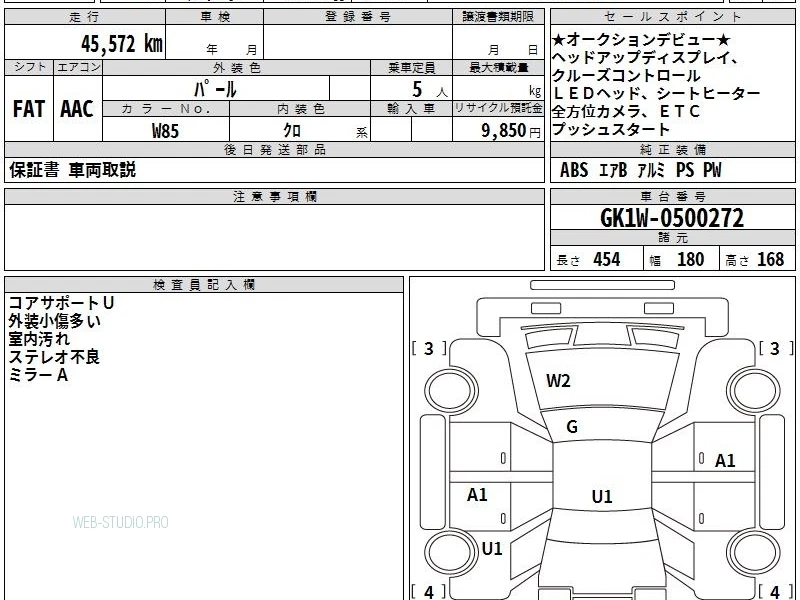Click the color number W85

pos(165,131)
